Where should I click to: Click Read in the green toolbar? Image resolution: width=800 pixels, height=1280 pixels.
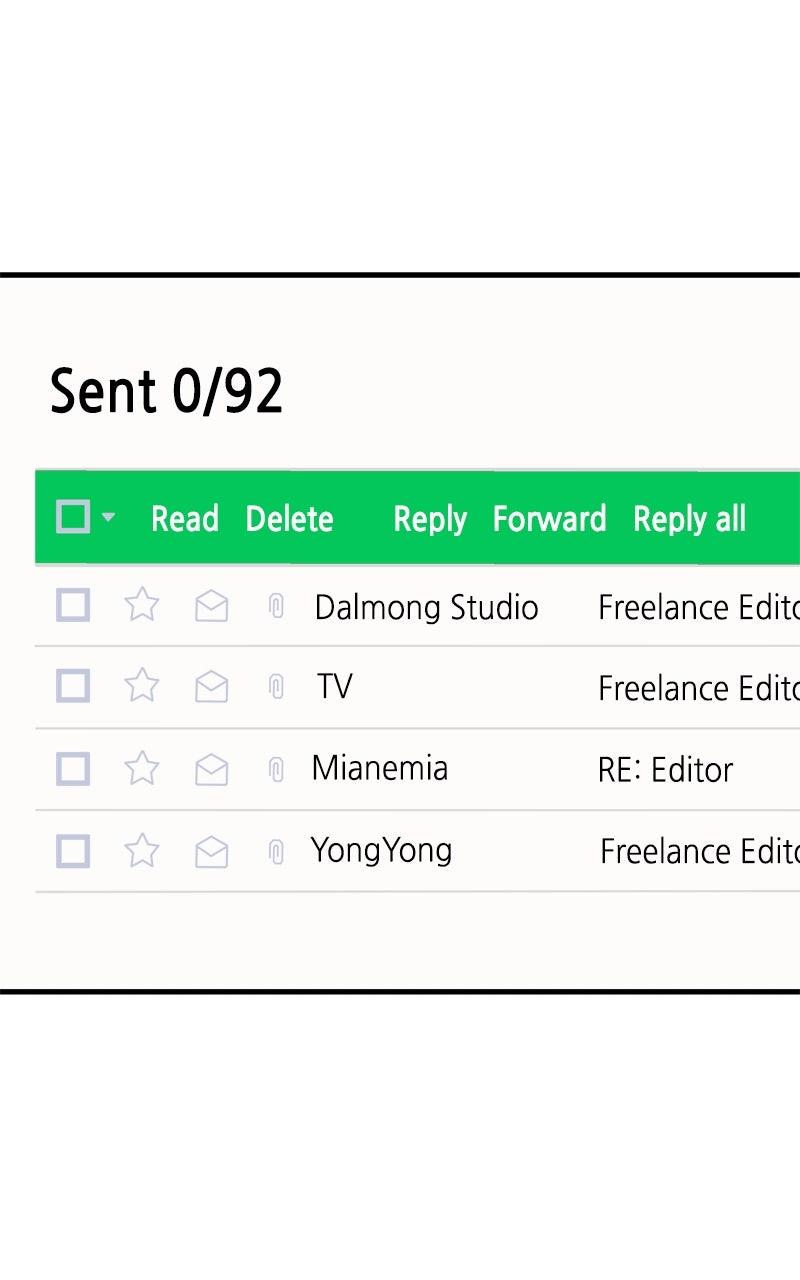pos(184,519)
